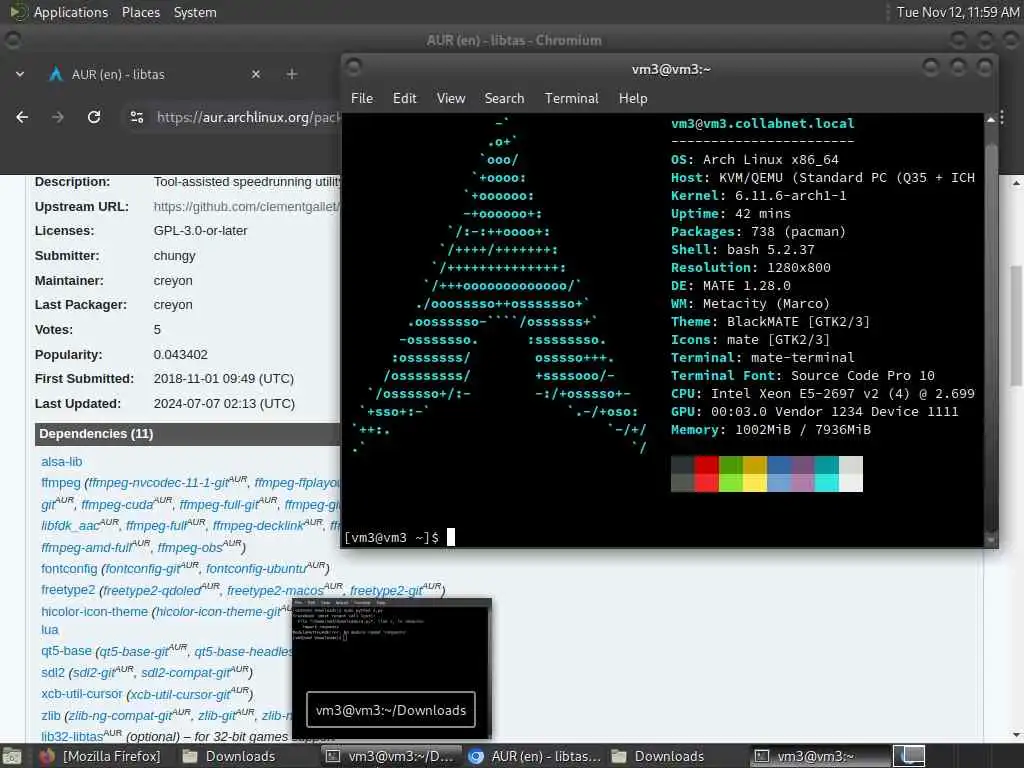Click the vm3@vm3:~/Downloads window preview thumbnail

[391, 667]
